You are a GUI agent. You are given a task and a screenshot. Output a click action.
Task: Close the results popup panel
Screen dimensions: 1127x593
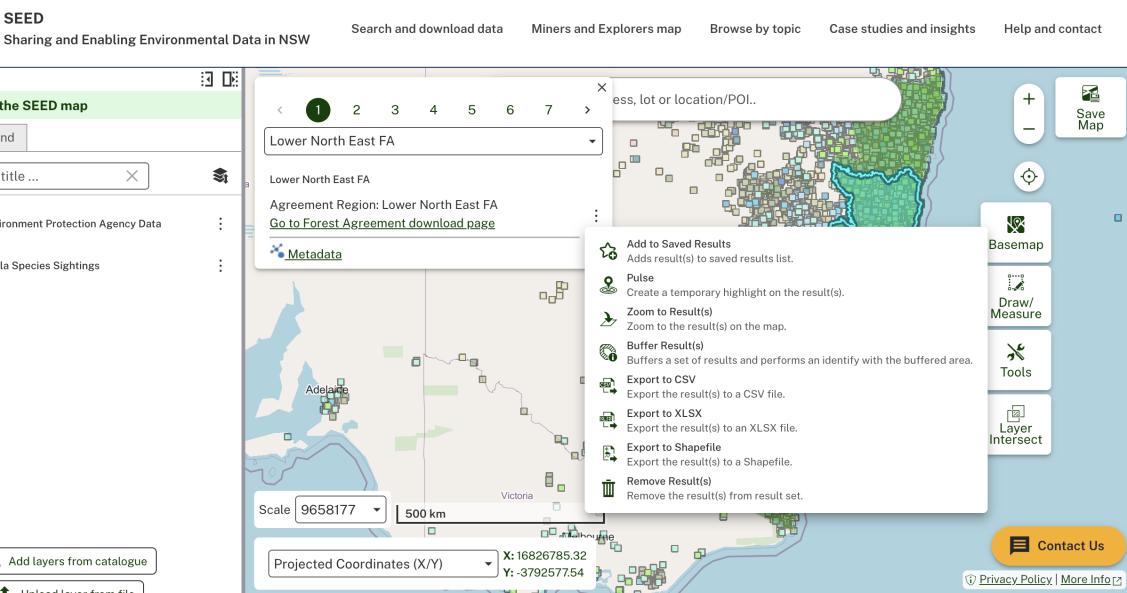(x=602, y=88)
